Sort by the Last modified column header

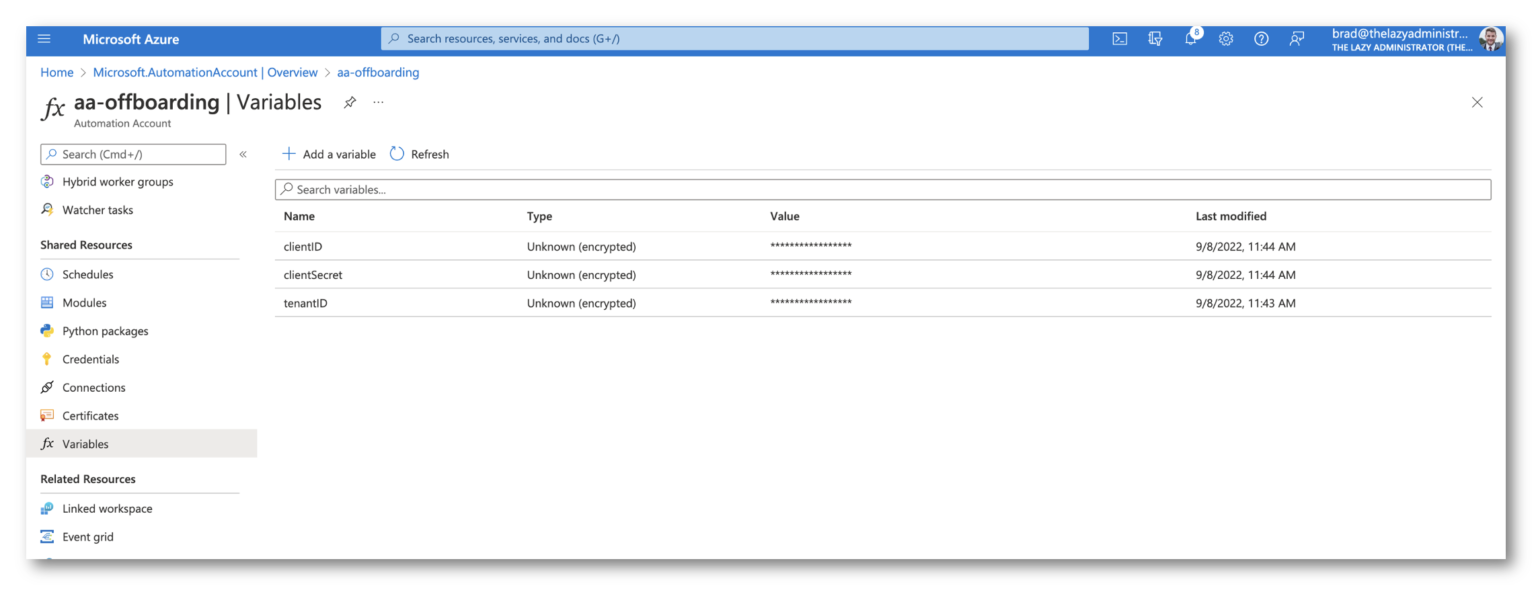[1231, 216]
